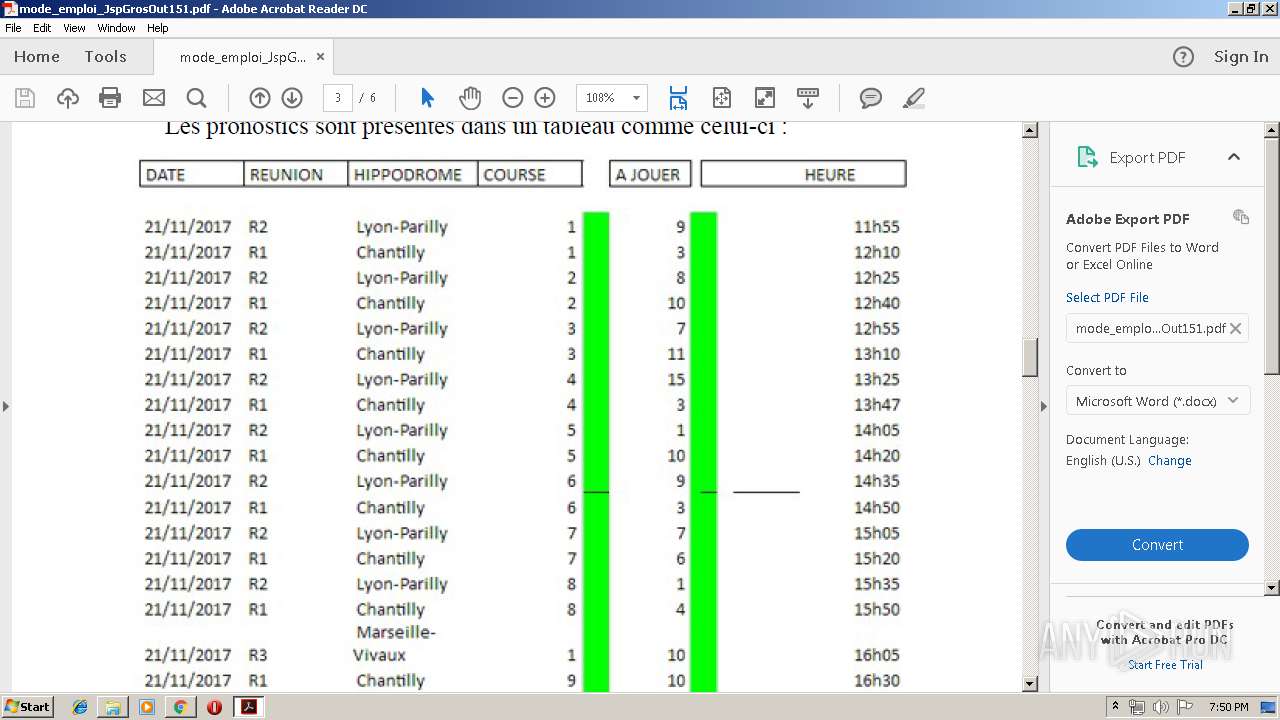Click the Windows Start button
Viewport: 1280px width, 720px height.
coord(27,707)
